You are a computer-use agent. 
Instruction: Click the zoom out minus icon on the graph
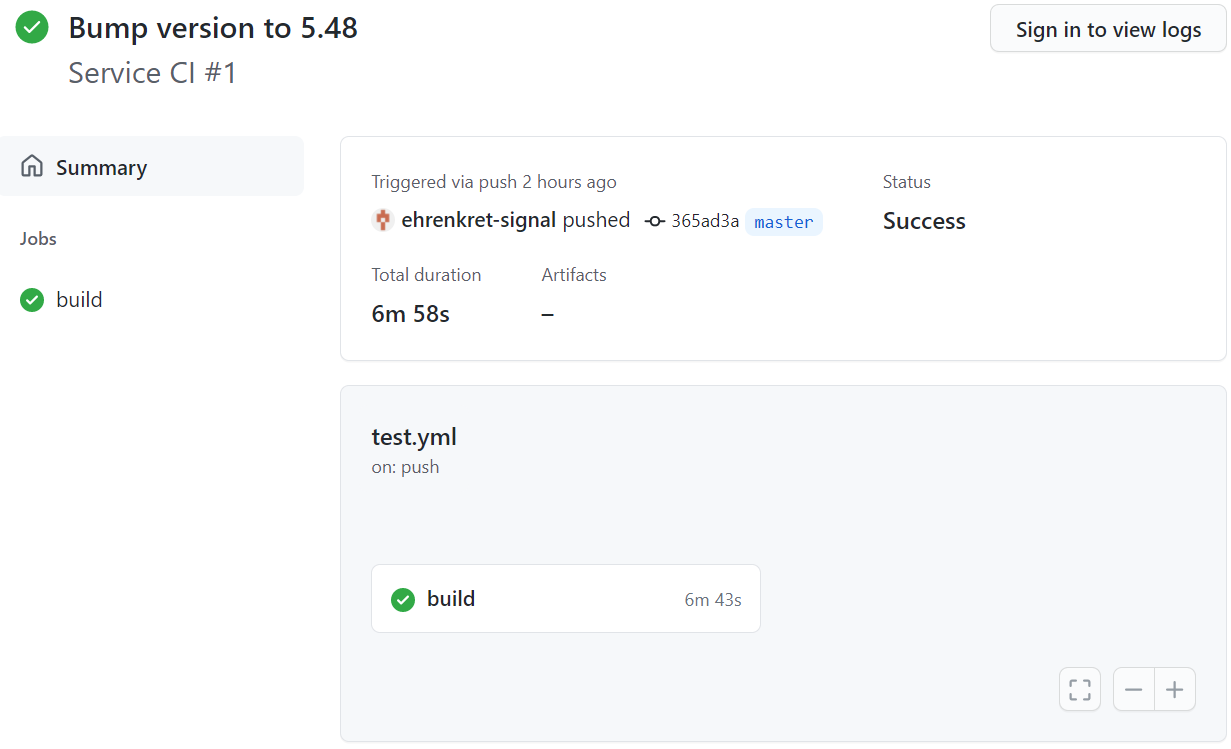pos(1133,688)
